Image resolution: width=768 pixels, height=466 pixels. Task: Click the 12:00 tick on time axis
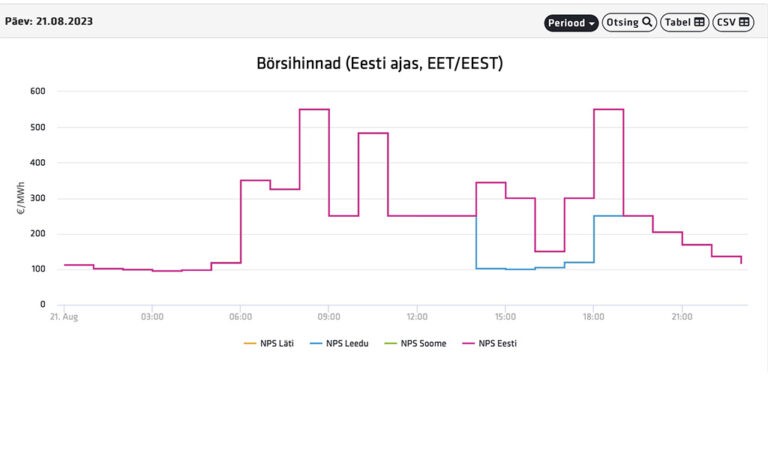coord(417,316)
